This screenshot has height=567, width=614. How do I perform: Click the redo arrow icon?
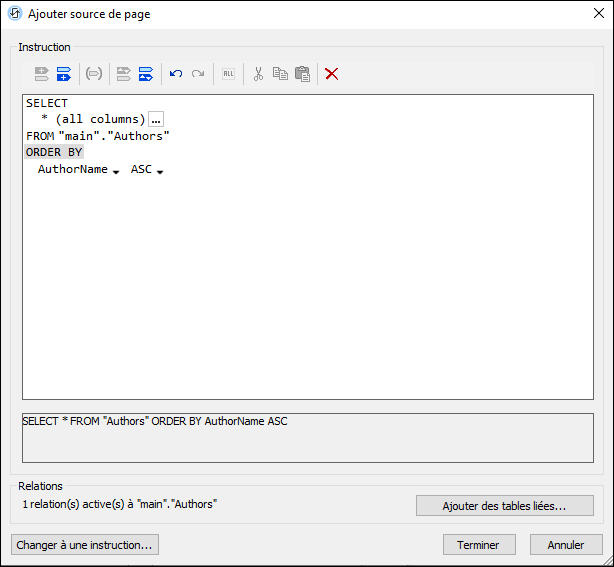[198, 74]
